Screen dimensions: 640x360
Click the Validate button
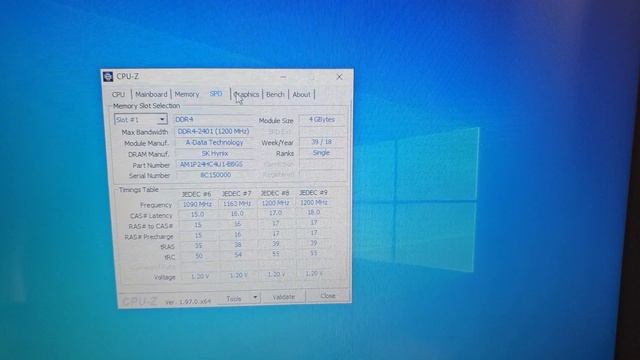tap(284, 297)
